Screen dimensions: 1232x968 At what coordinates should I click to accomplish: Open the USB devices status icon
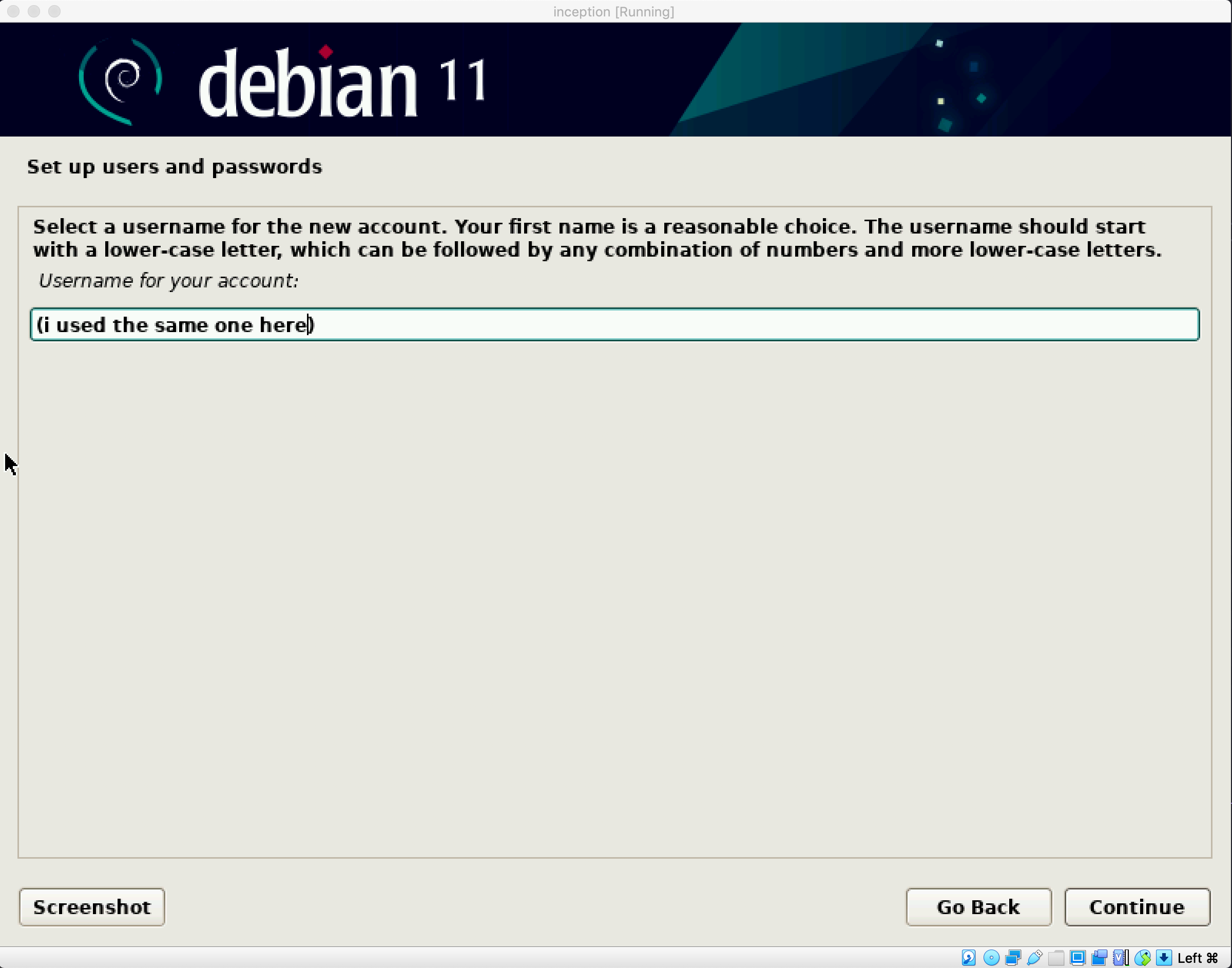1034,958
